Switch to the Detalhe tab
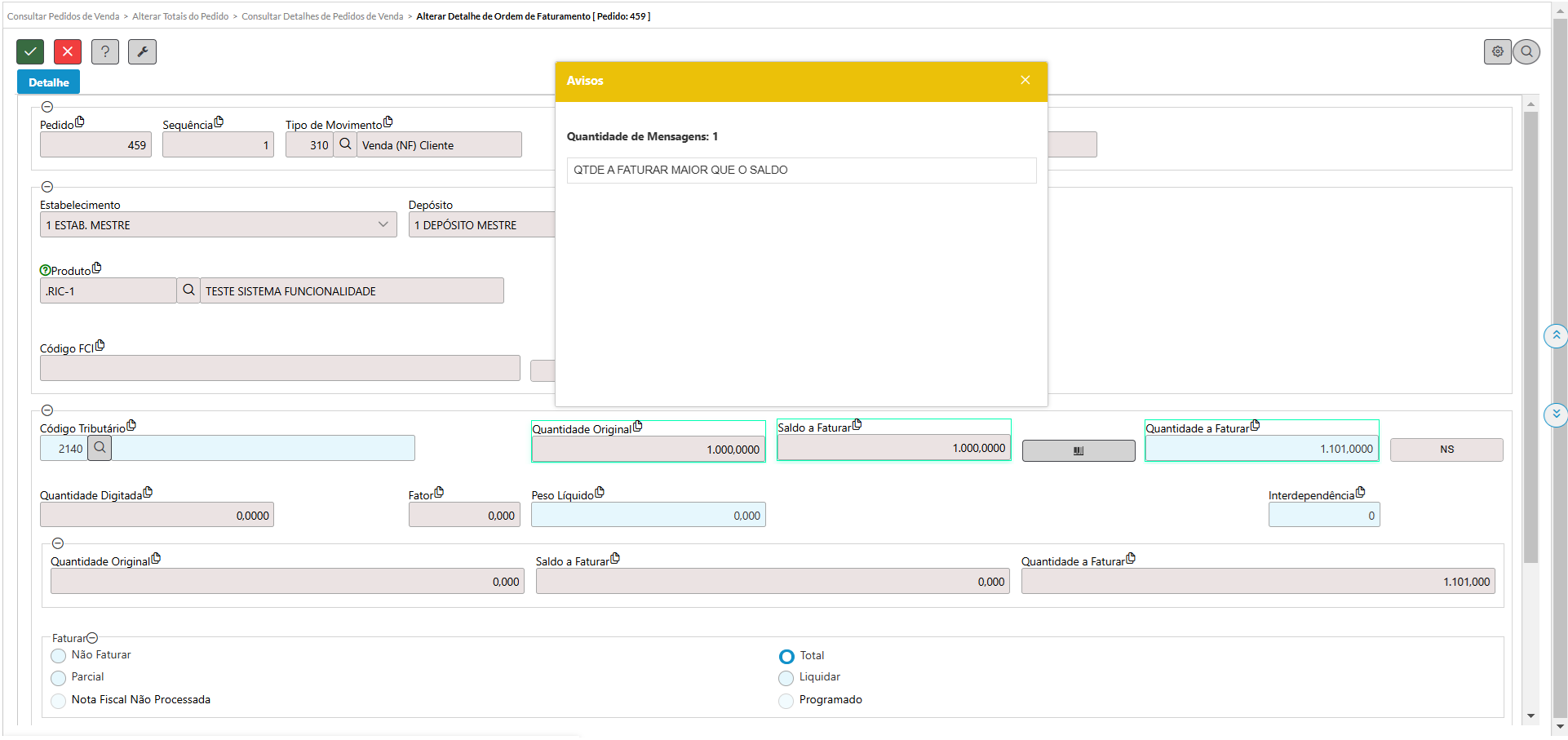 49,82
